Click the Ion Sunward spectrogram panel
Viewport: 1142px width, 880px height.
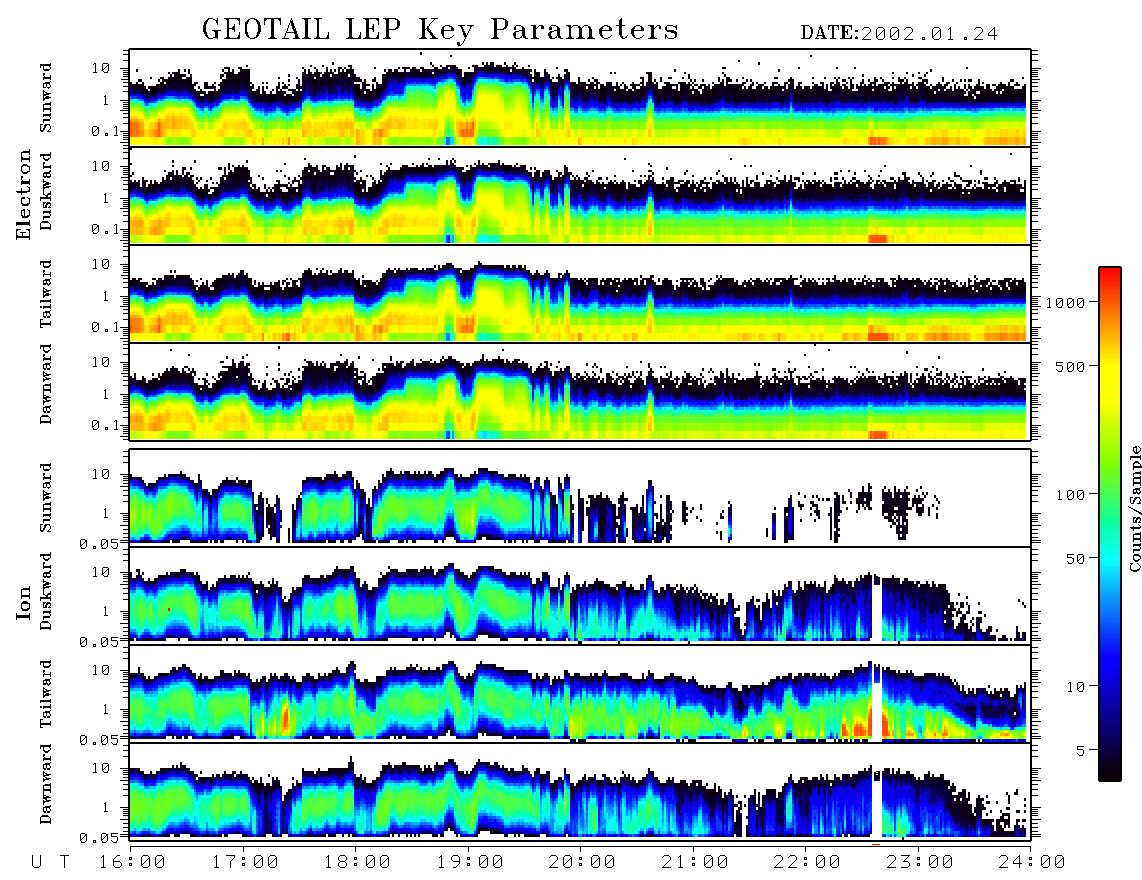580,498
